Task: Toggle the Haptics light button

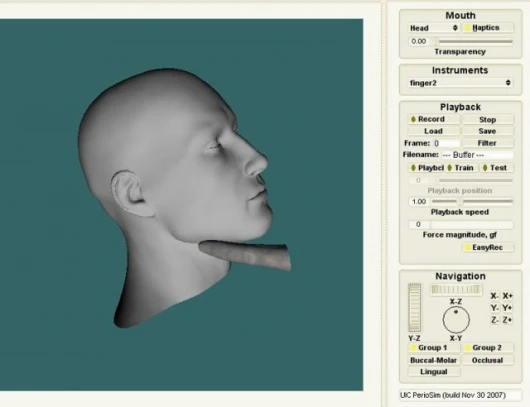Action: 488,28
